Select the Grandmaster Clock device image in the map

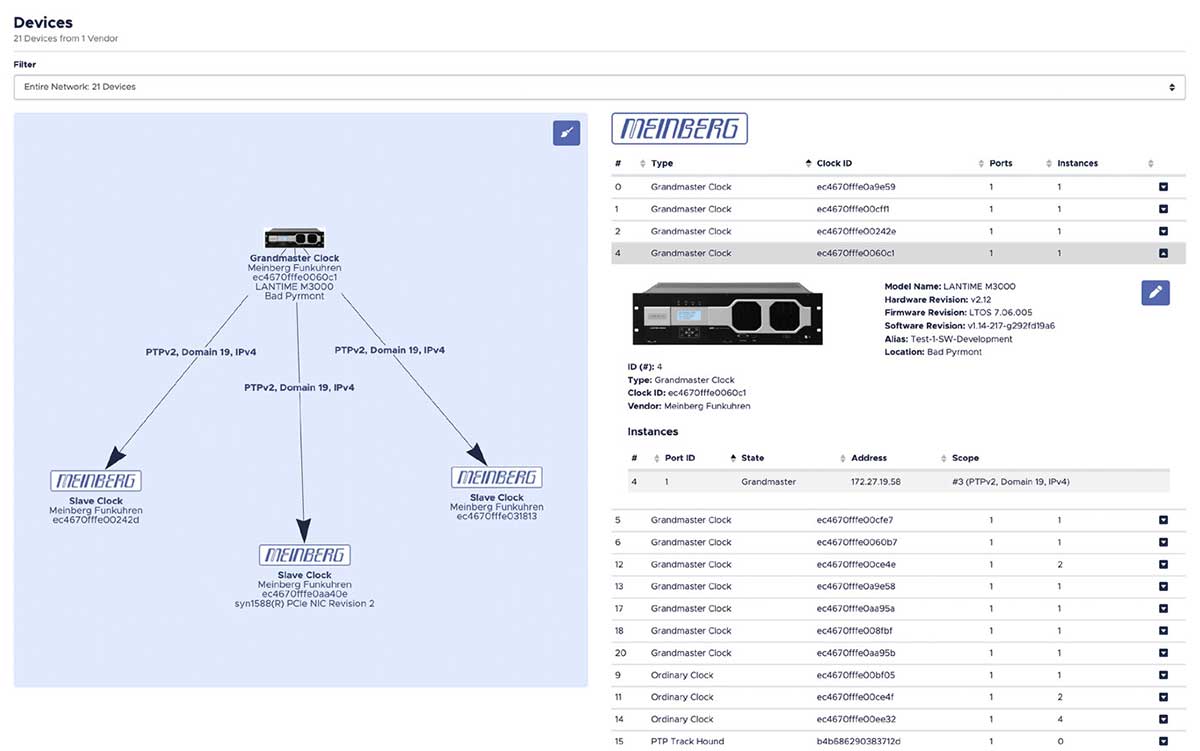tap(295, 238)
